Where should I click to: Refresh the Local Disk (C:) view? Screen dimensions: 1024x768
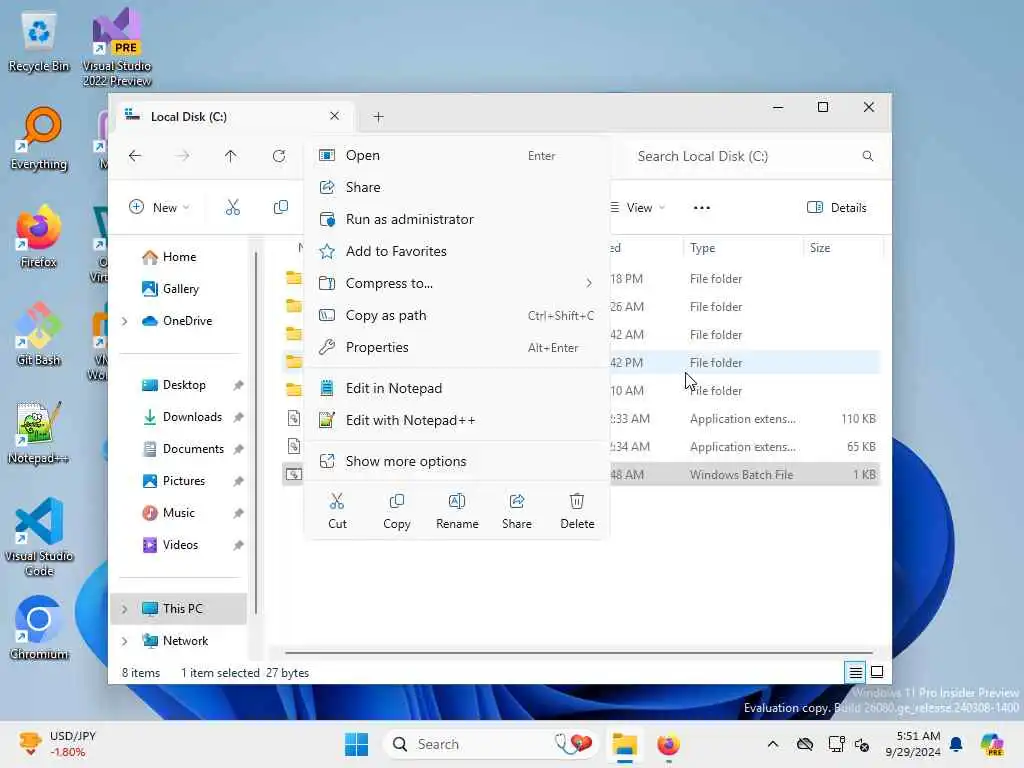[279, 156]
